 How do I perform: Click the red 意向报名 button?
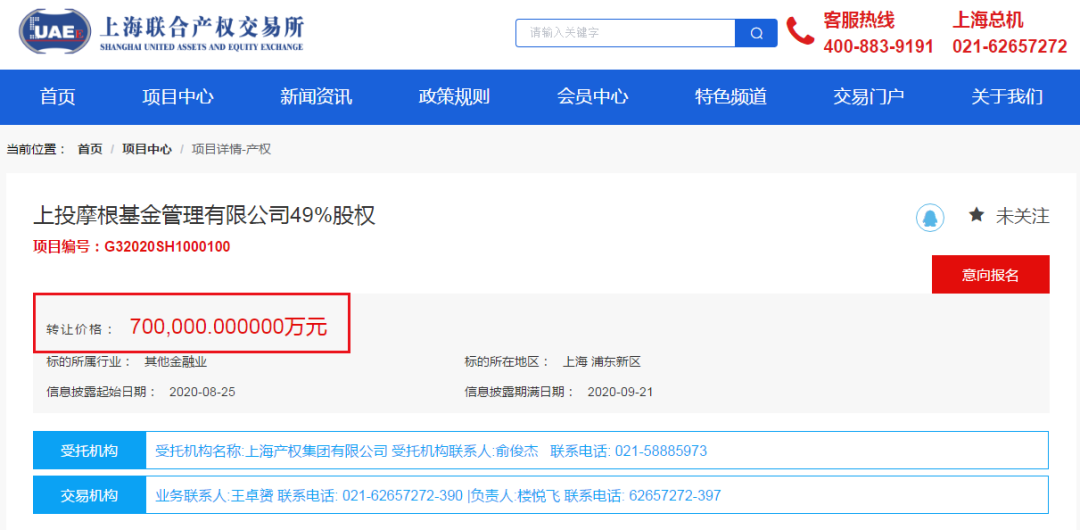(x=990, y=274)
